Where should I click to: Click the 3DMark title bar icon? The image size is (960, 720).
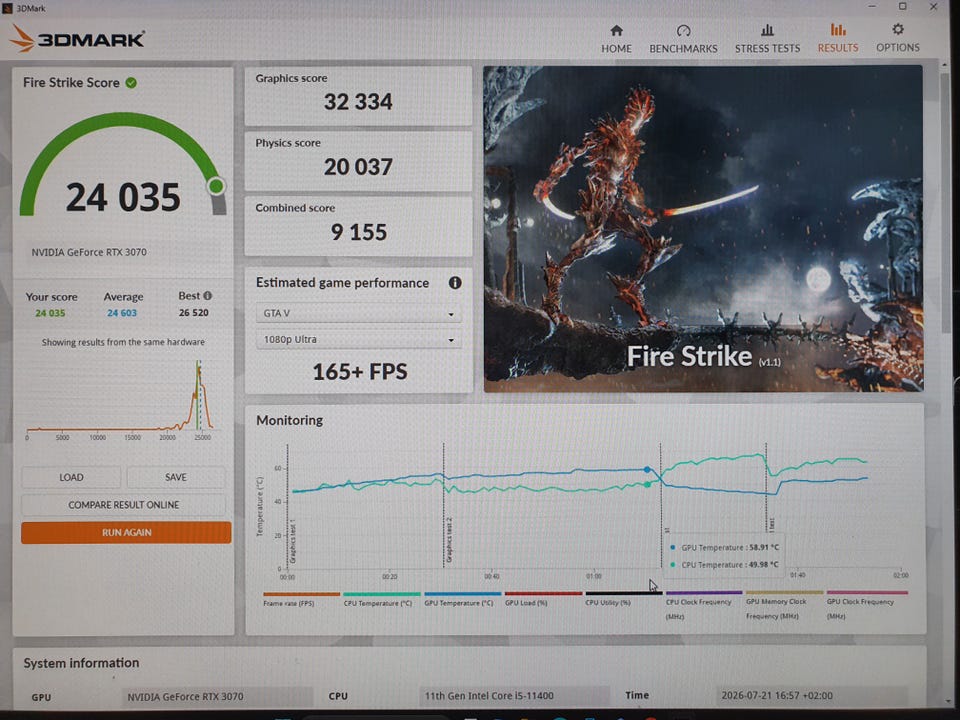7,8
